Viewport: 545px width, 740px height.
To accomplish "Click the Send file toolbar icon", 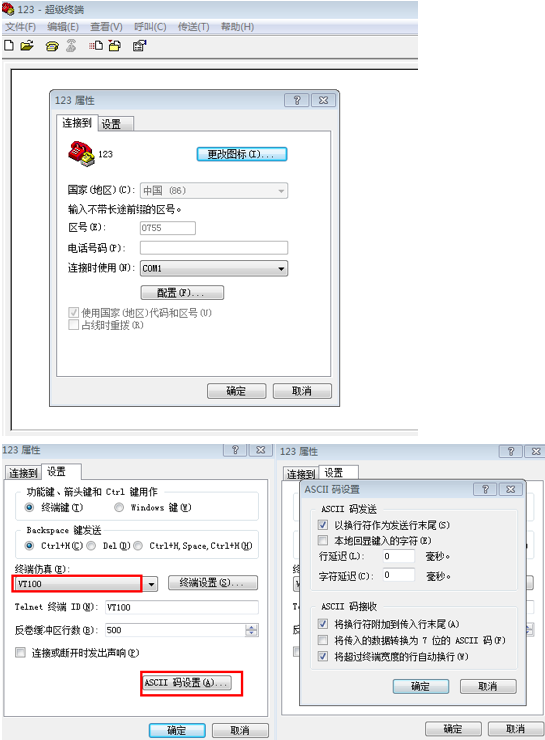I will click(96, 46).
